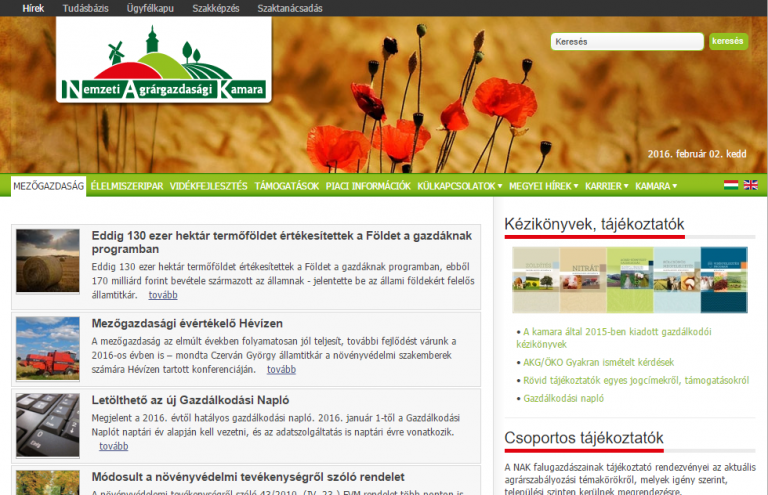Click tovább link in Hévíz article

pos(281,369)
